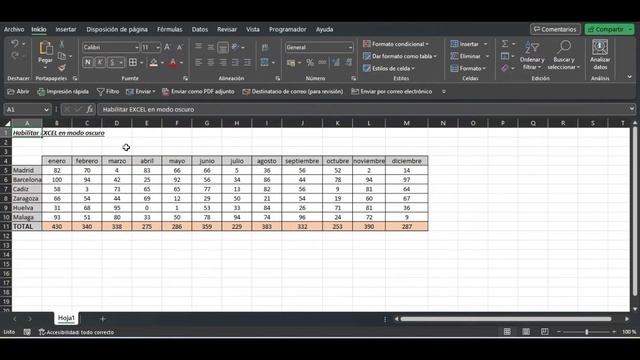
Task: Open the font size 11 dropdown
Action: (158, 48)
